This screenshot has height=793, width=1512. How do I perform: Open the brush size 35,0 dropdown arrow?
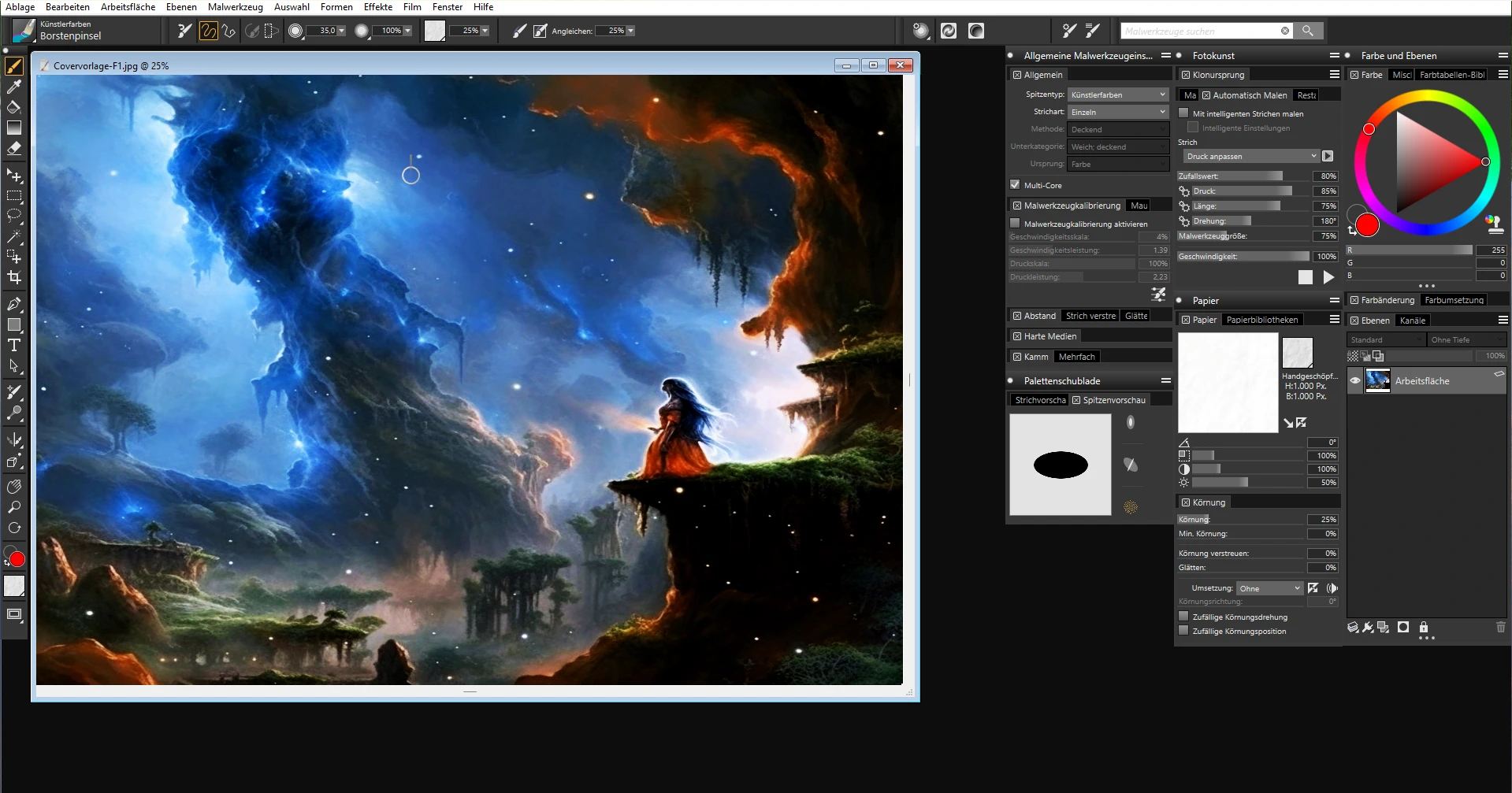pyautogui.click(x=342, y=31)
